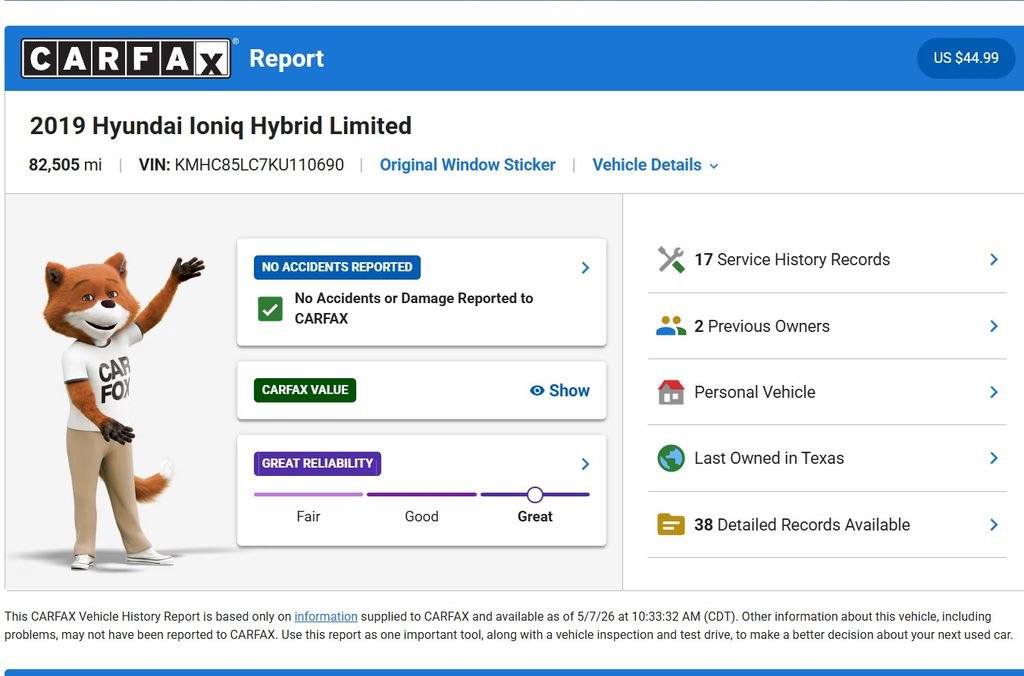Click the reliability slider handle
The height and width of the screenshot is (676, 1024).
point(535,495)
